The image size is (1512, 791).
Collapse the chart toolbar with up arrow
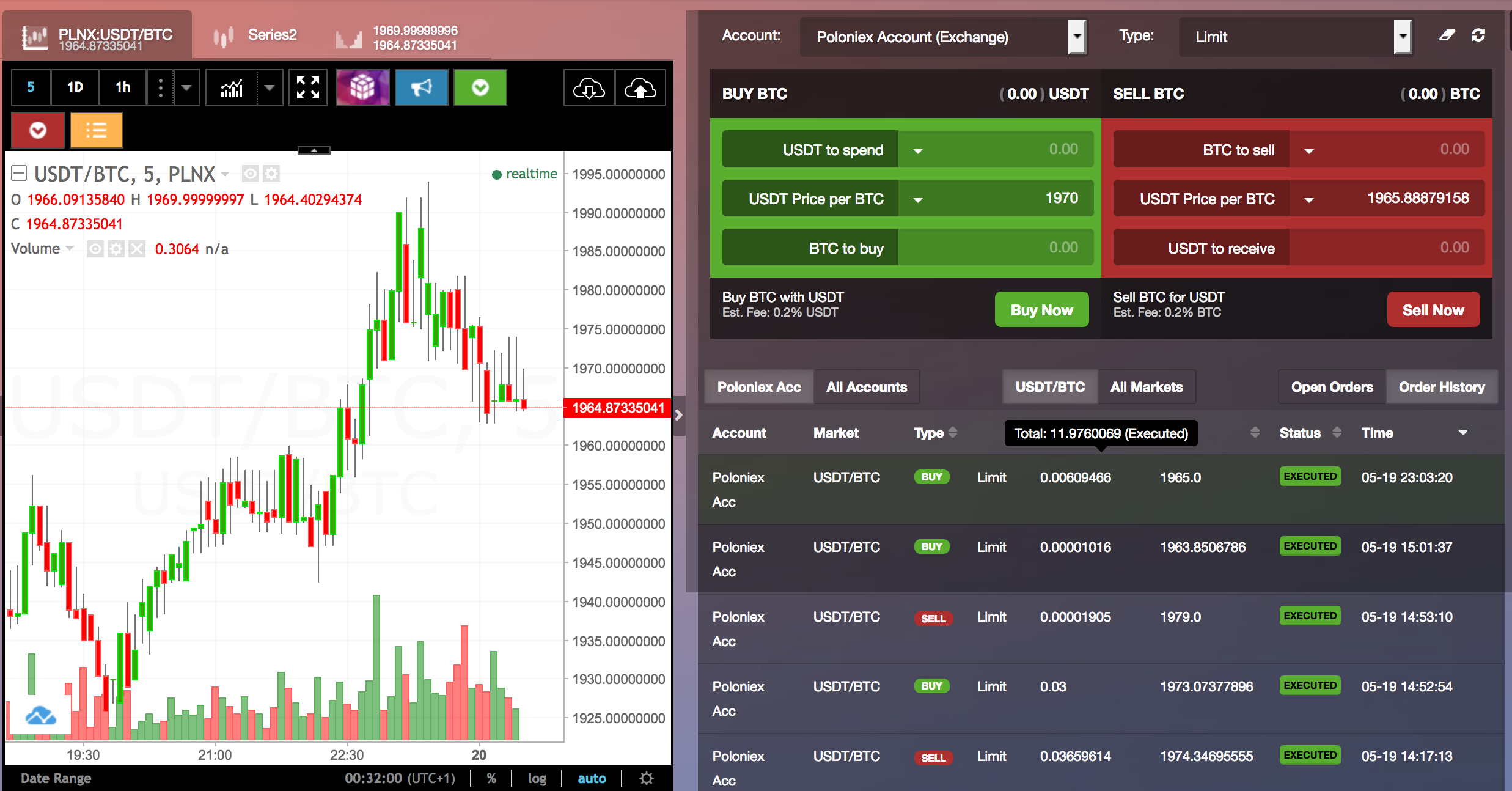[314, 150]
